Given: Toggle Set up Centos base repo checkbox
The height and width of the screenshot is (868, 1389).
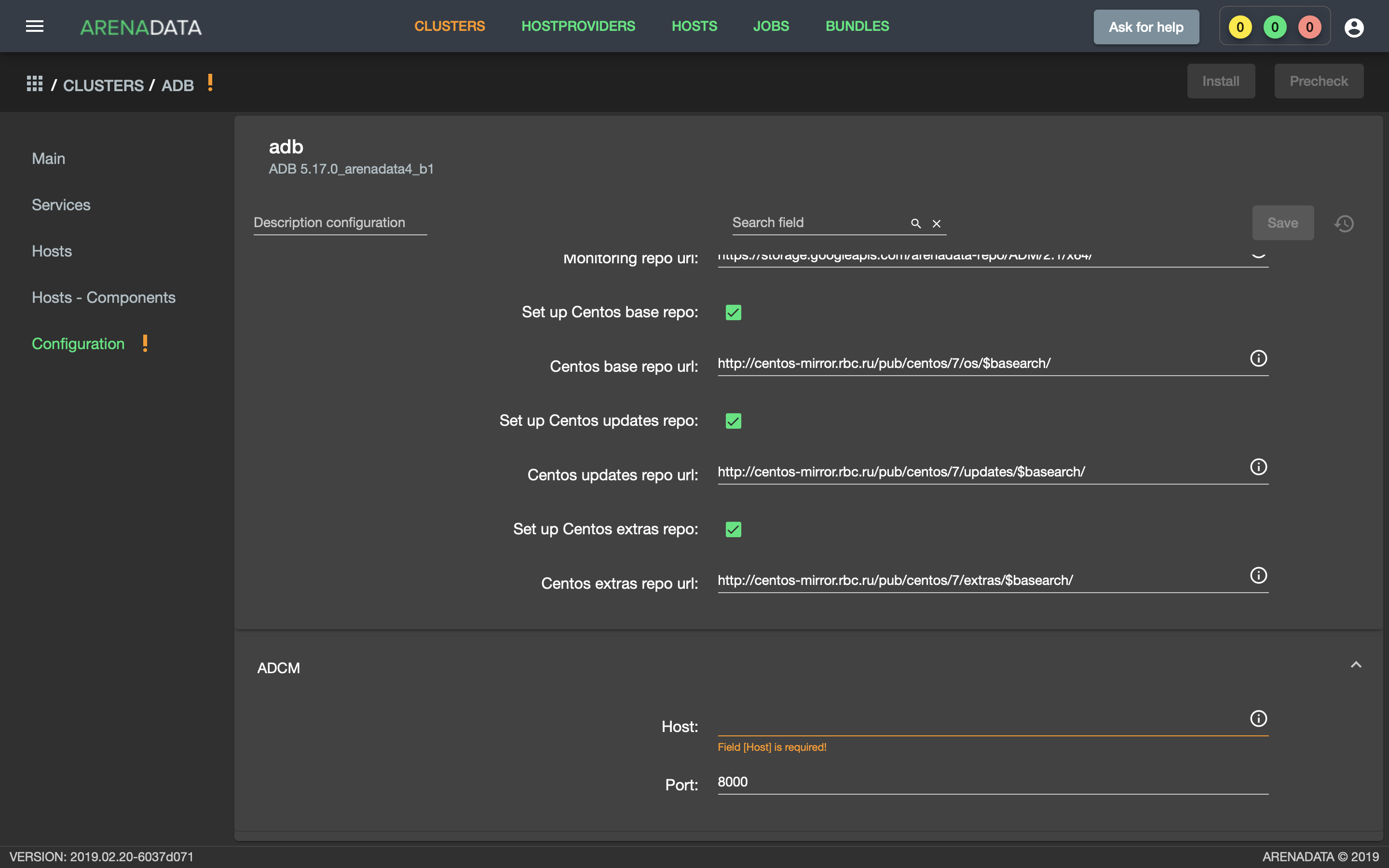Looking at the screenshot, I should pos(733,312).
